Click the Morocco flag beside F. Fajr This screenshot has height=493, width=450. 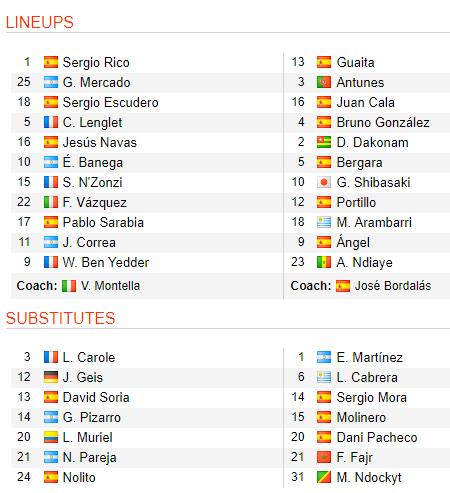point(324,457)
